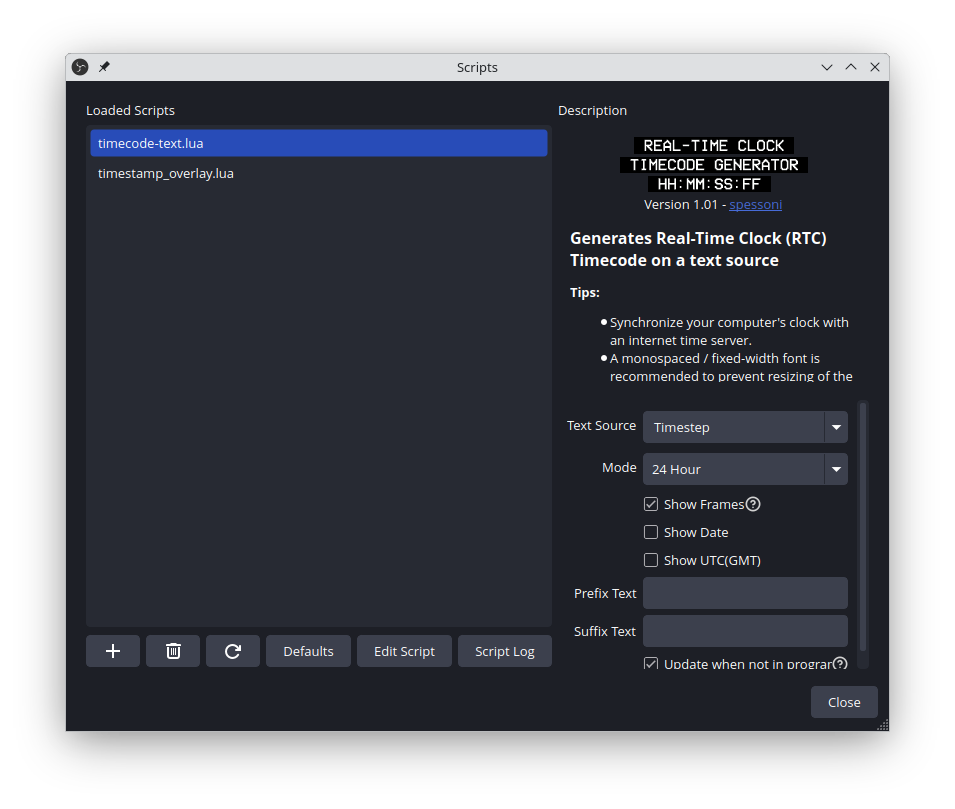Open the Script Log

click(504, 651)
